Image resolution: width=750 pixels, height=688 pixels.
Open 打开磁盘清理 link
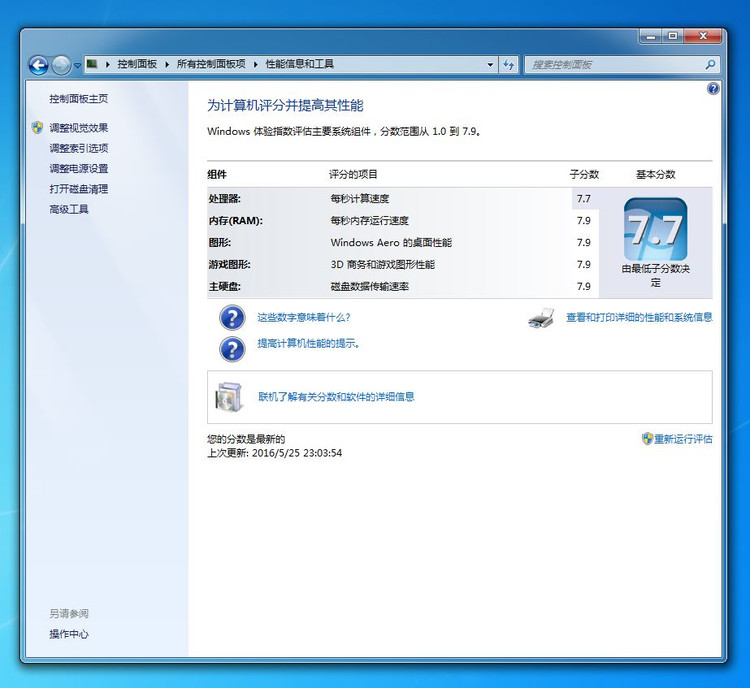point(78,189)
